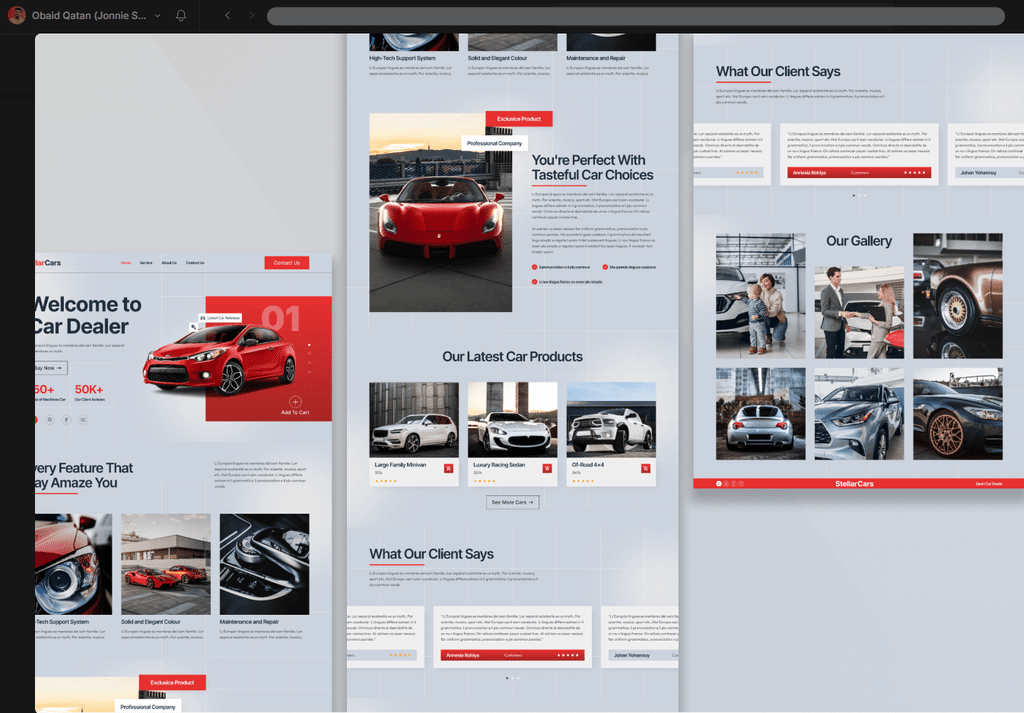Open the red hatchback hero image
Viewport: 1024px width, 713px height.
(219, 358)
